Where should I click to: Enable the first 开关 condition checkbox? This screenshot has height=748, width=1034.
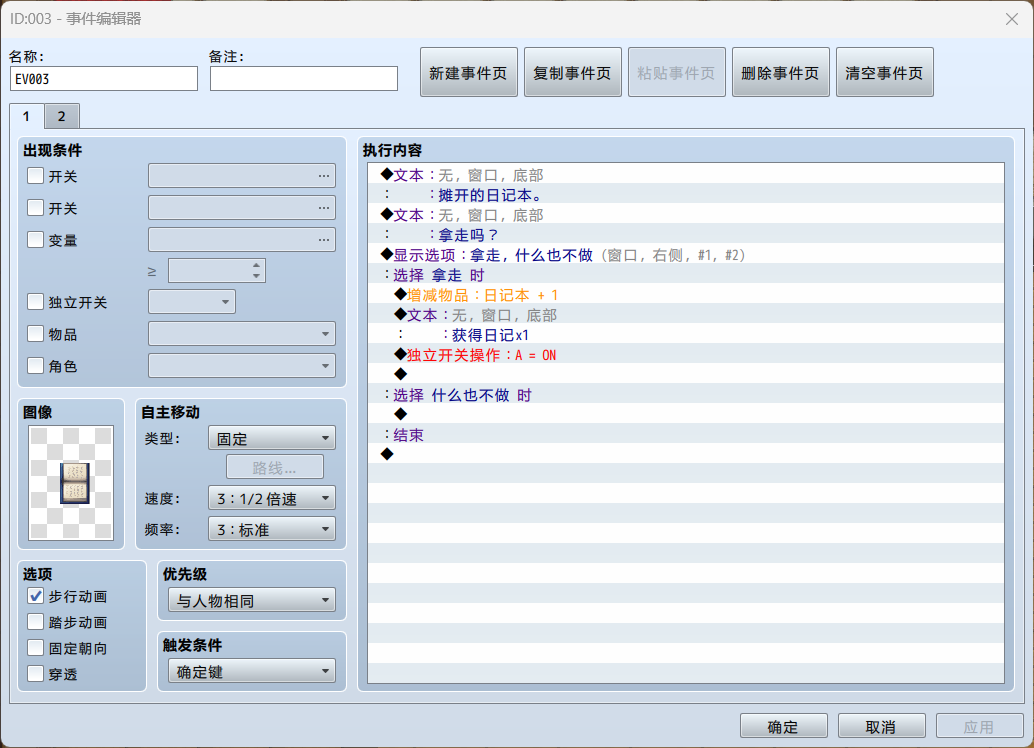point(36,175)
